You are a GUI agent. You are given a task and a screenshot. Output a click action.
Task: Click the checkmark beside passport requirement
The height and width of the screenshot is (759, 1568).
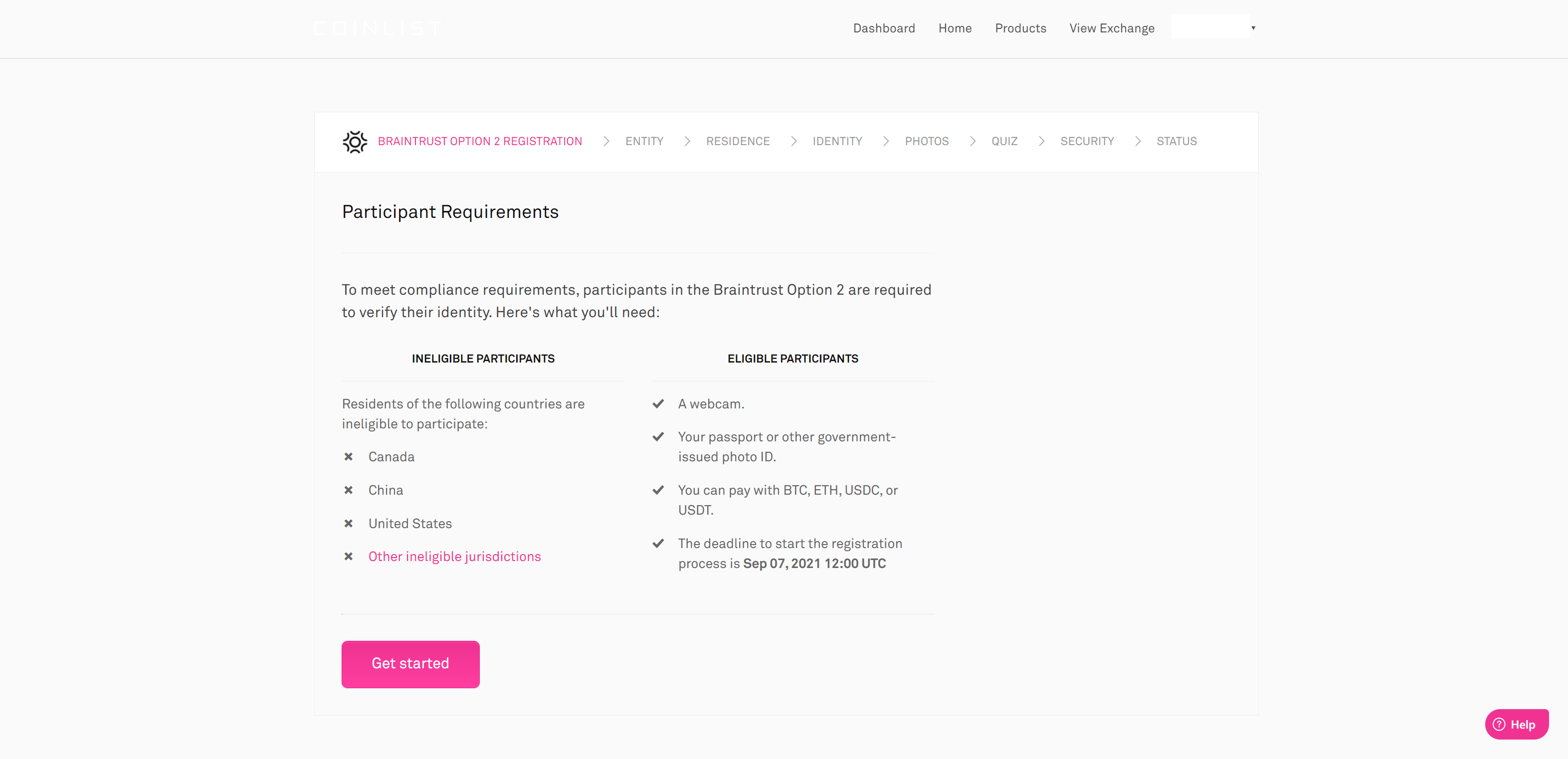(658, 437)
